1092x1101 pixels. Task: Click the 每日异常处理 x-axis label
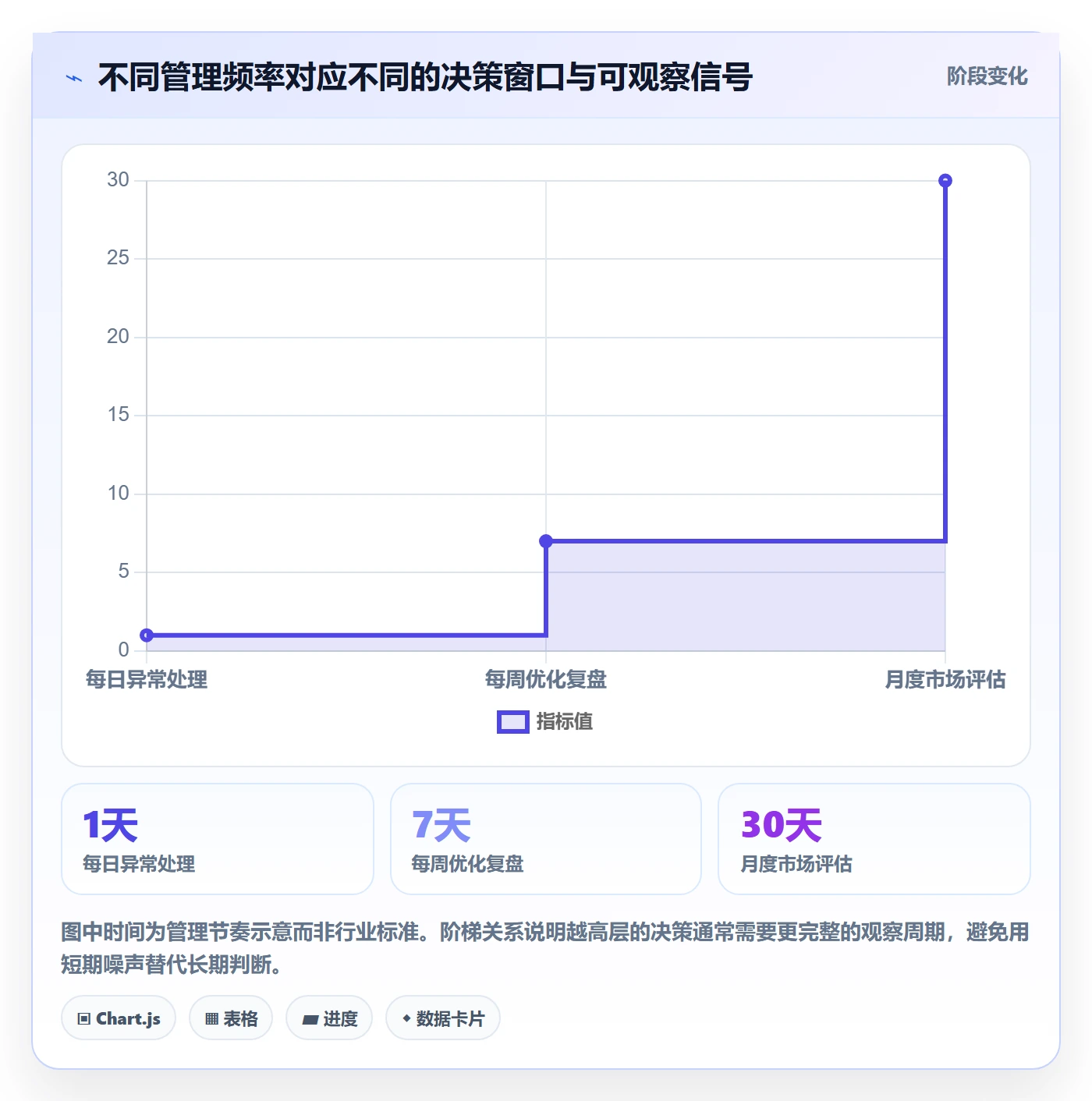[x=147, y=680]
